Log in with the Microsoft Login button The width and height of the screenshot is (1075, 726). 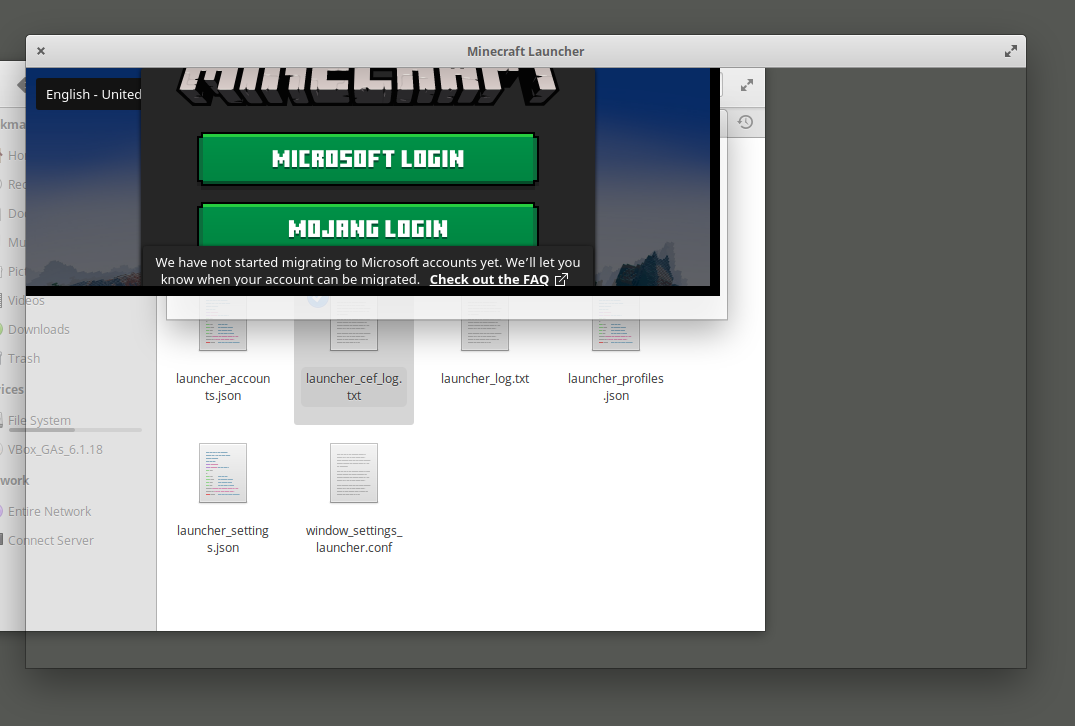coord(367,159)
